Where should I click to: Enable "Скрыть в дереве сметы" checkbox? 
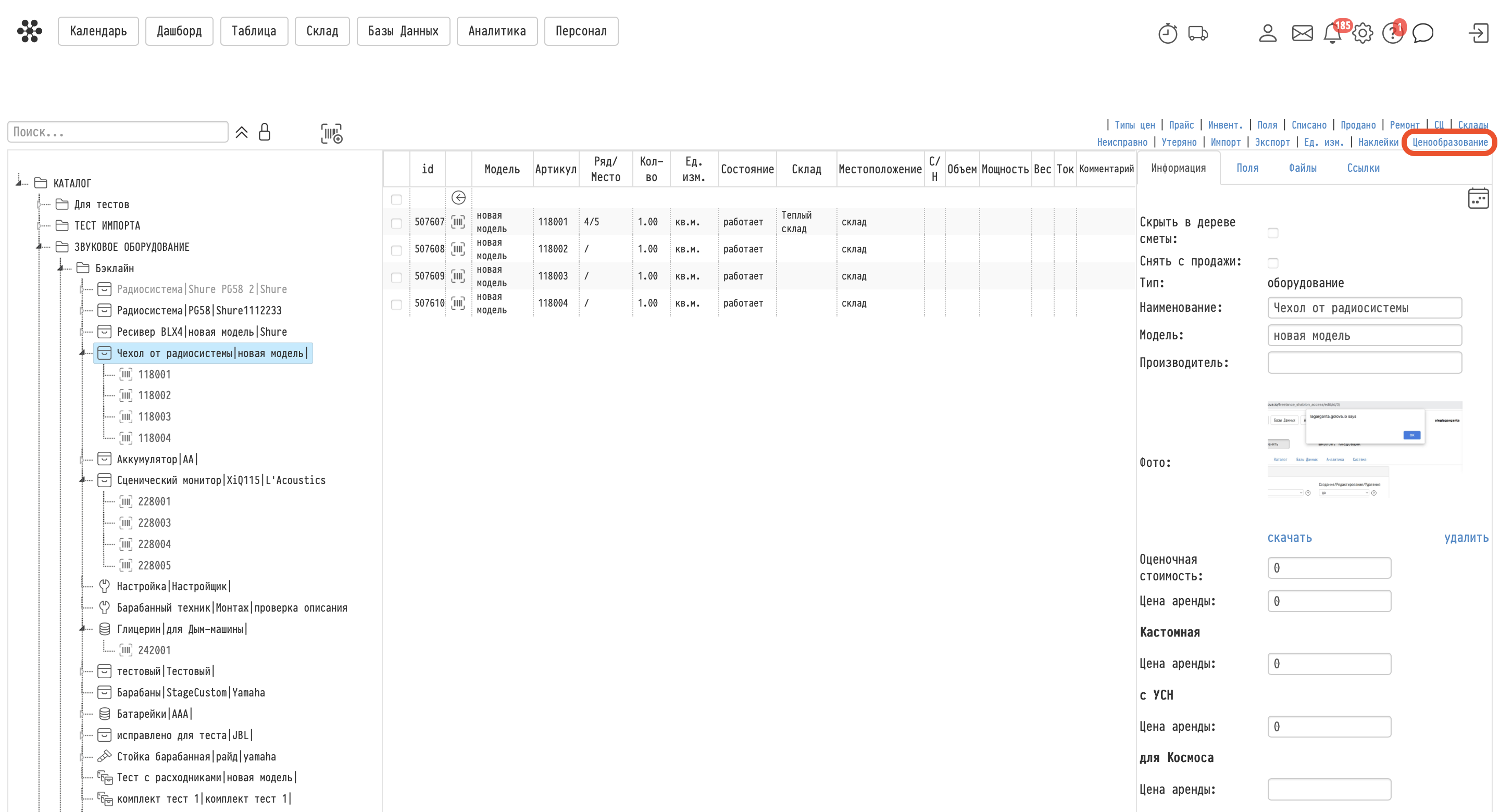1273,233
